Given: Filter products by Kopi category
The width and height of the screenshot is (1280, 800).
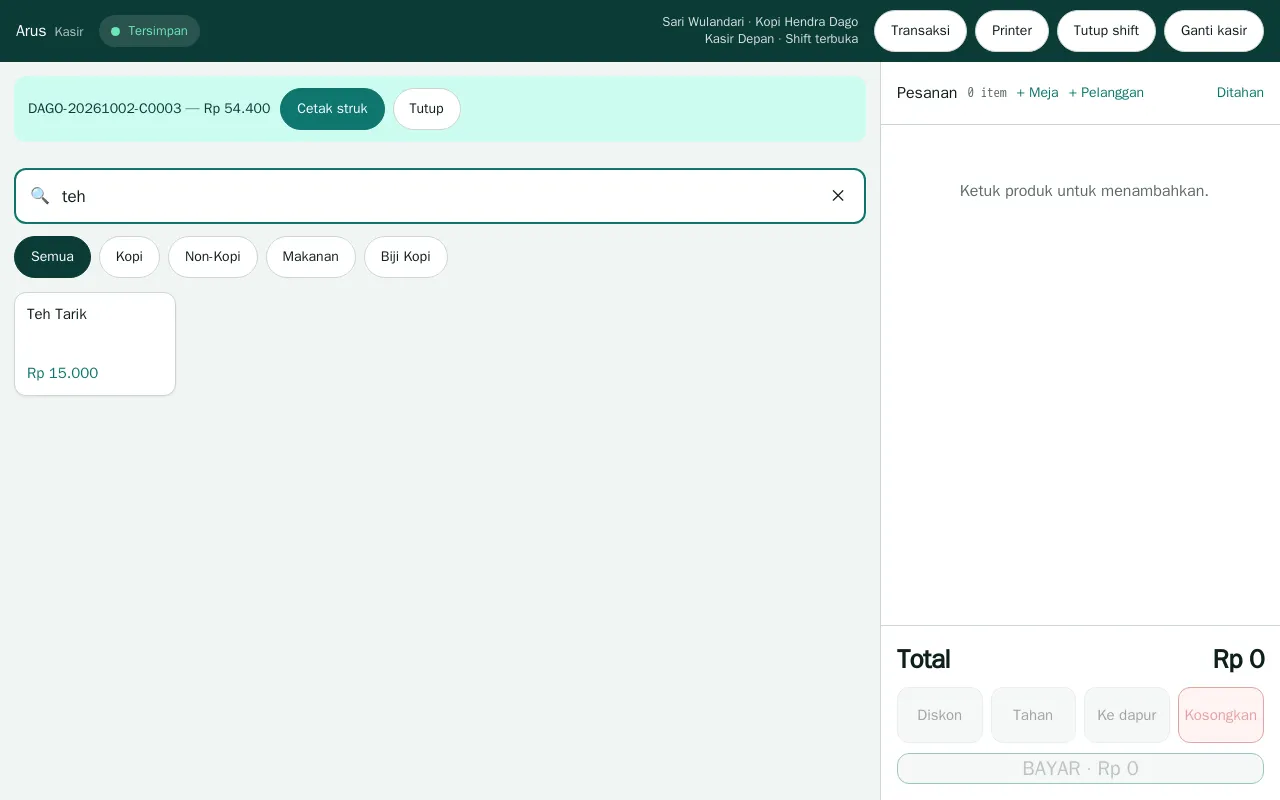Looking at the screenshot, I should click(129, 257).
